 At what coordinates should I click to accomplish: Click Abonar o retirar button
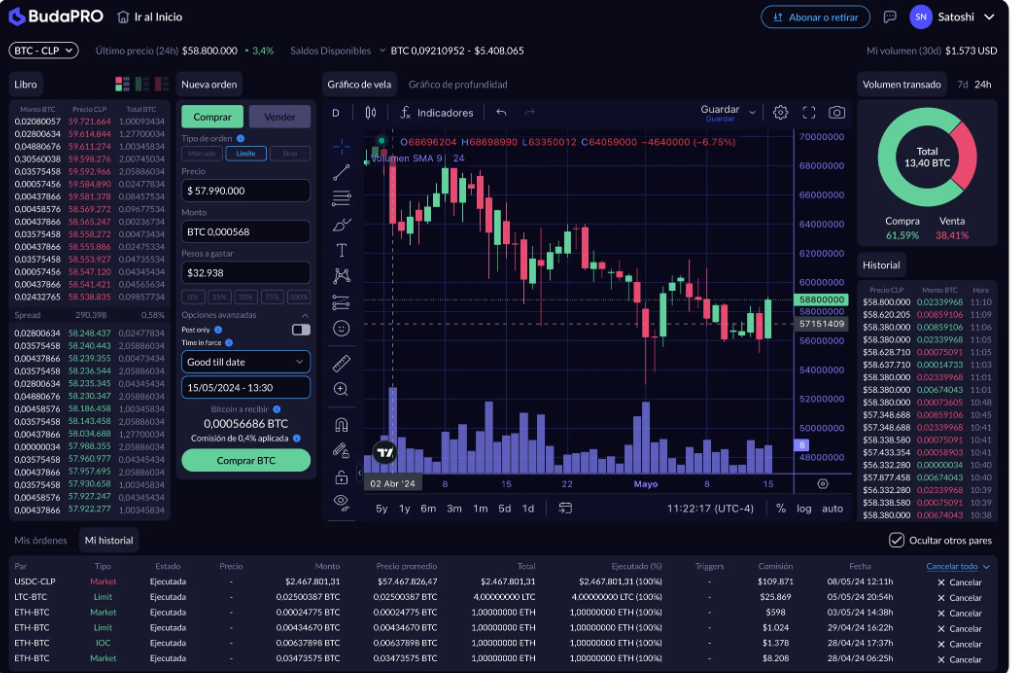816,17
